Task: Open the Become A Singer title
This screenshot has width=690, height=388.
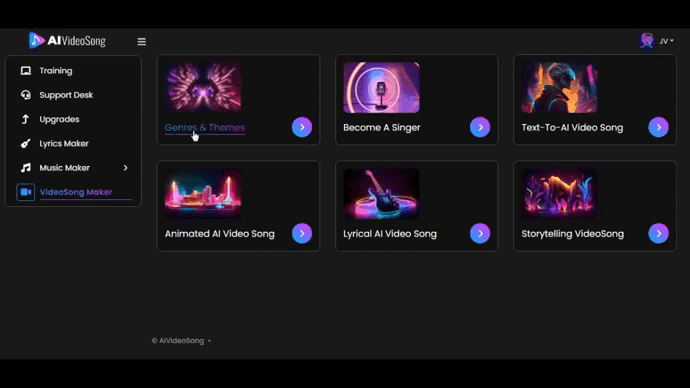Action: pyautogui.click(x=382, y=128)
